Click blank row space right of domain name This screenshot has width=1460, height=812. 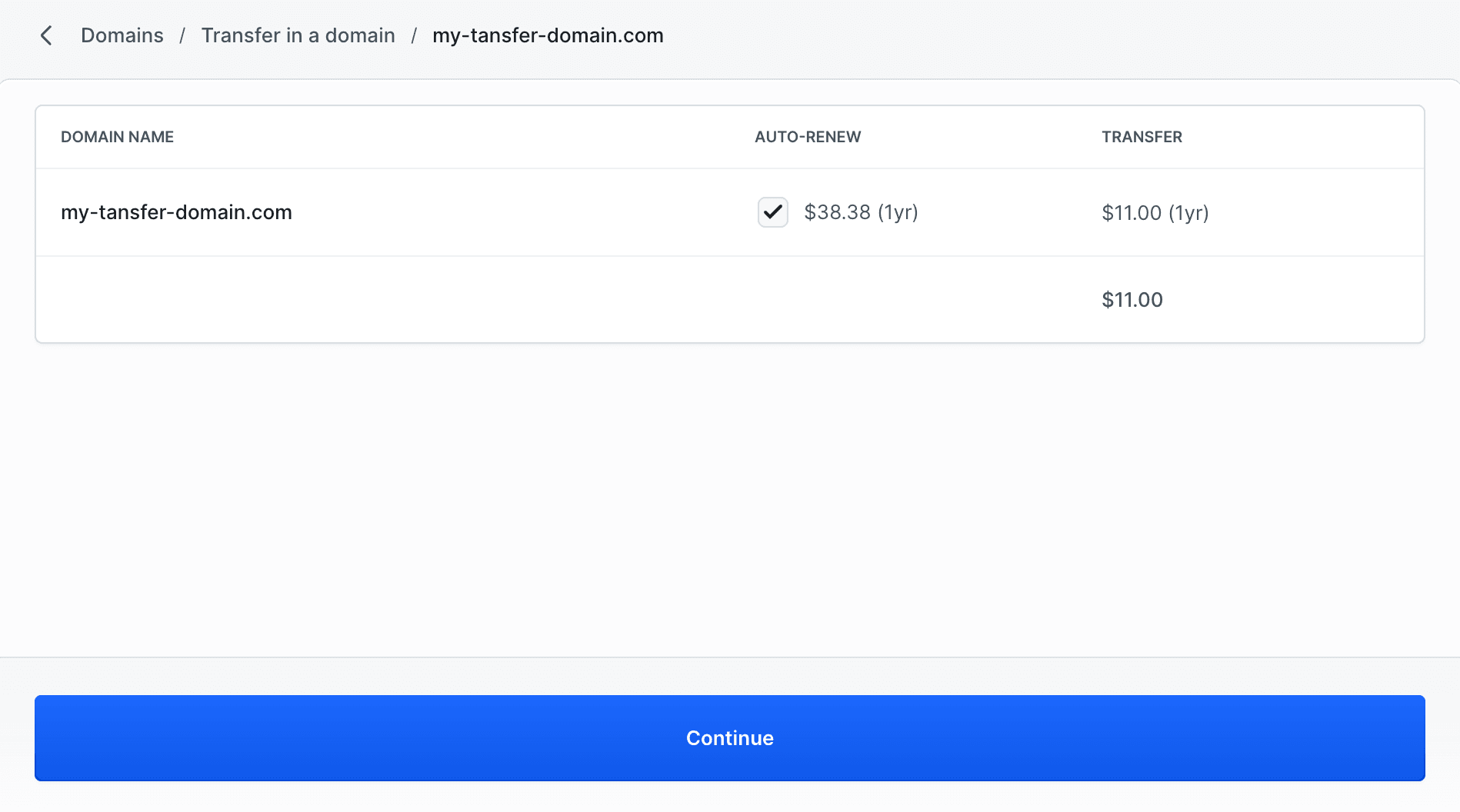pyautogui.click(x=523, y=212)
